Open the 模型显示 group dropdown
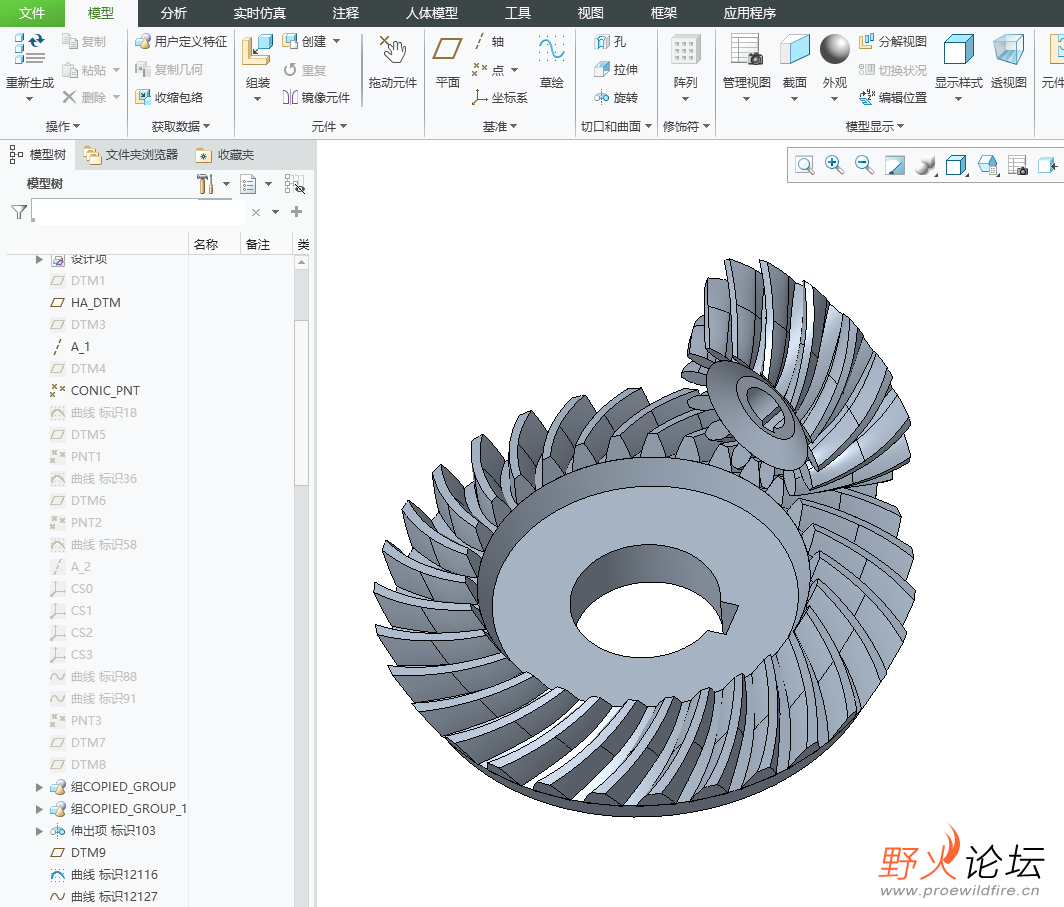The height and width of the screenshot is (907, 1064). click(875, 127)
